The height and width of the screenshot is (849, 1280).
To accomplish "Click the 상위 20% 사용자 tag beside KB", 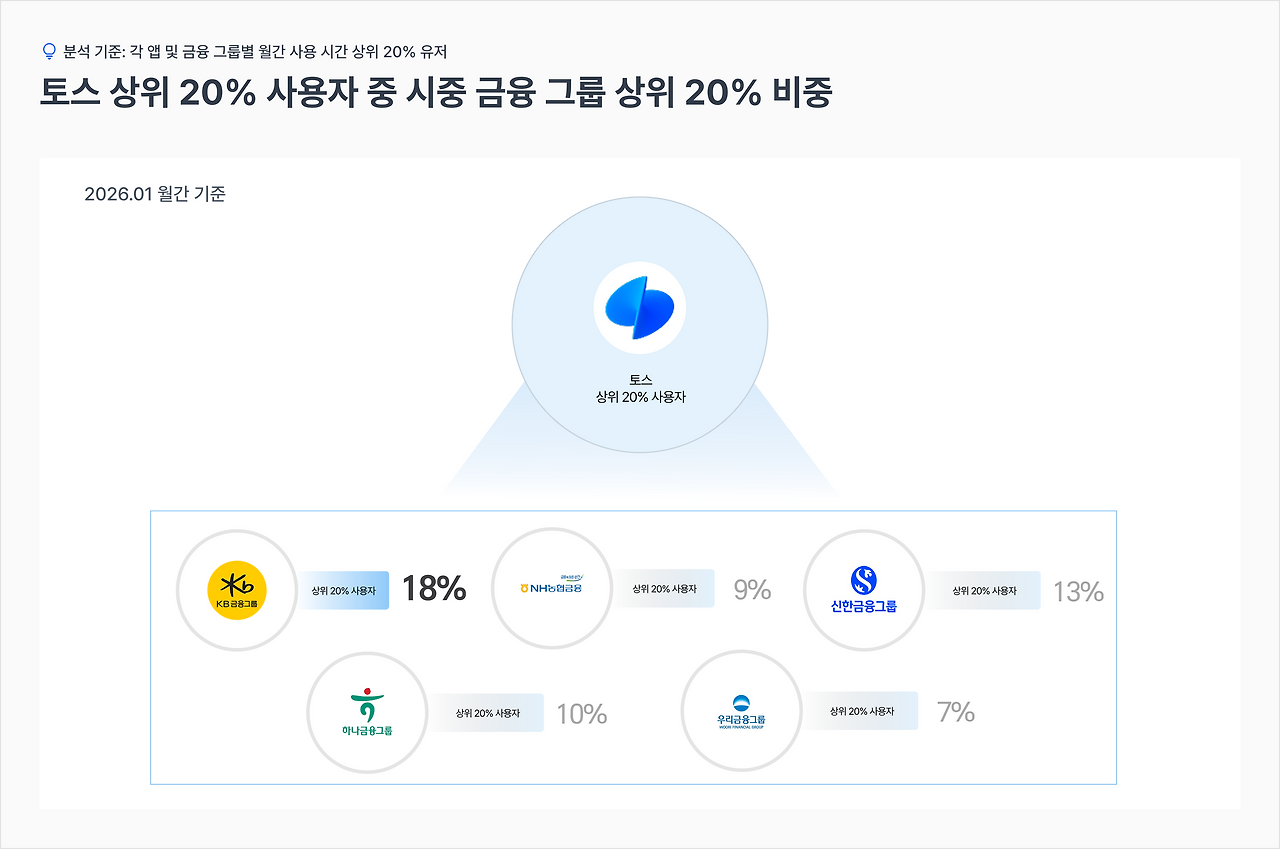I will [x=344, y=591].
